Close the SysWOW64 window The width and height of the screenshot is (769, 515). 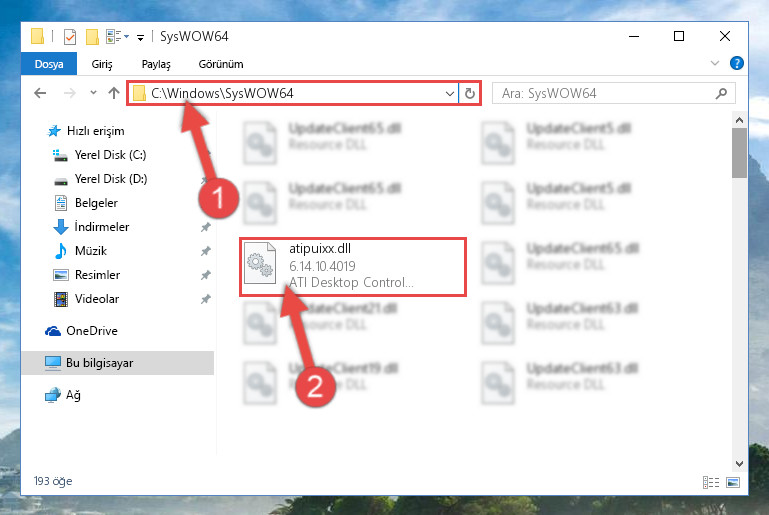tap(725, 36)
